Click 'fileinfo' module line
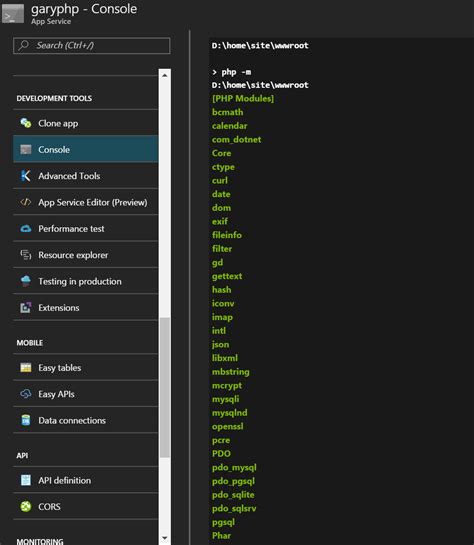 tap(227, 235)
